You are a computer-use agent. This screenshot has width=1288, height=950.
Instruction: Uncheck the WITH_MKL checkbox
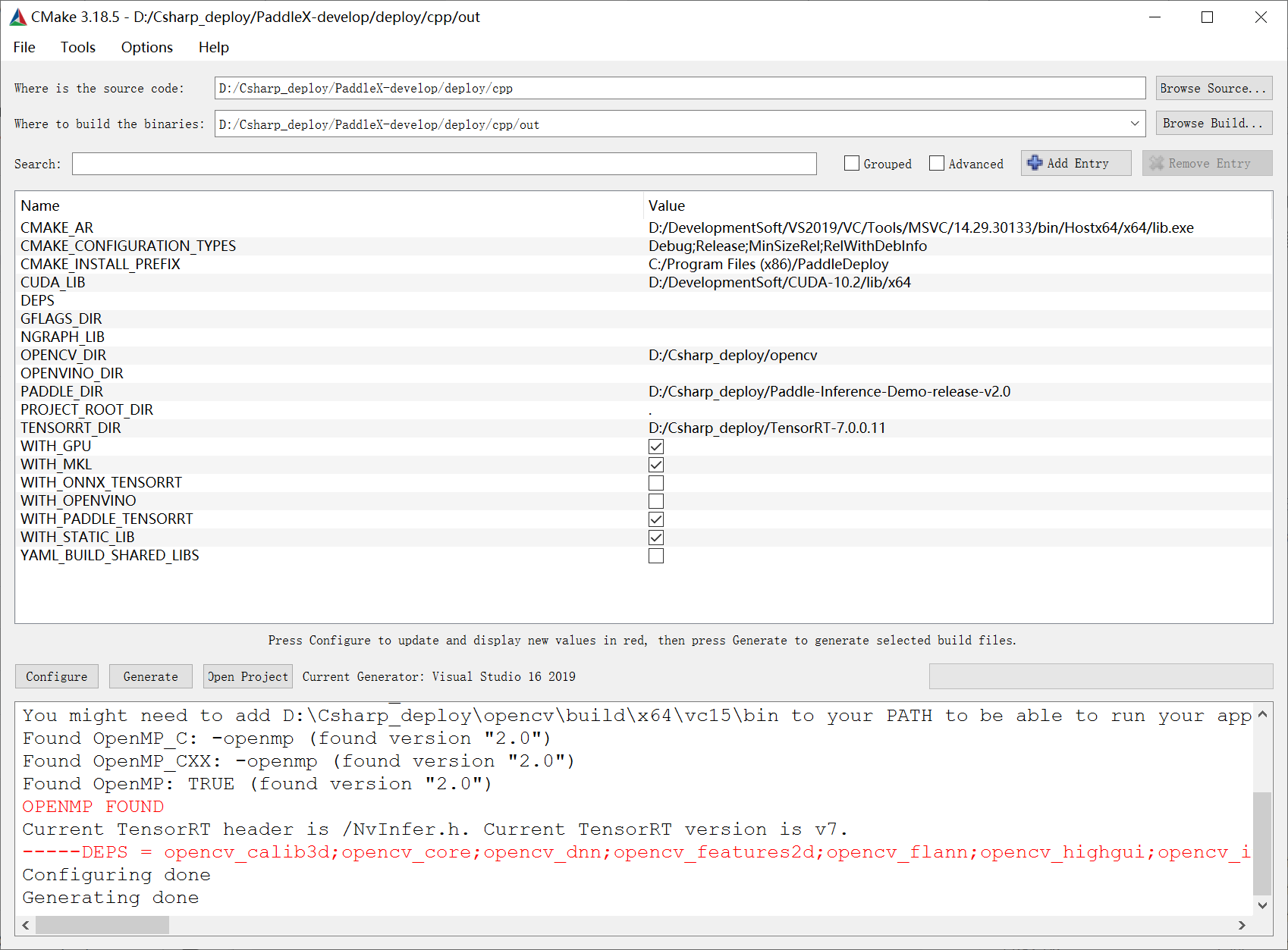(655, 465)
